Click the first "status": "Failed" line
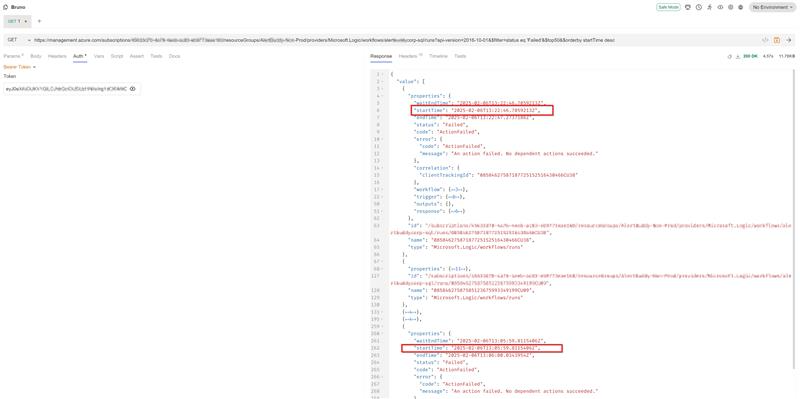 pyautogui.click(x=440, y=124)
